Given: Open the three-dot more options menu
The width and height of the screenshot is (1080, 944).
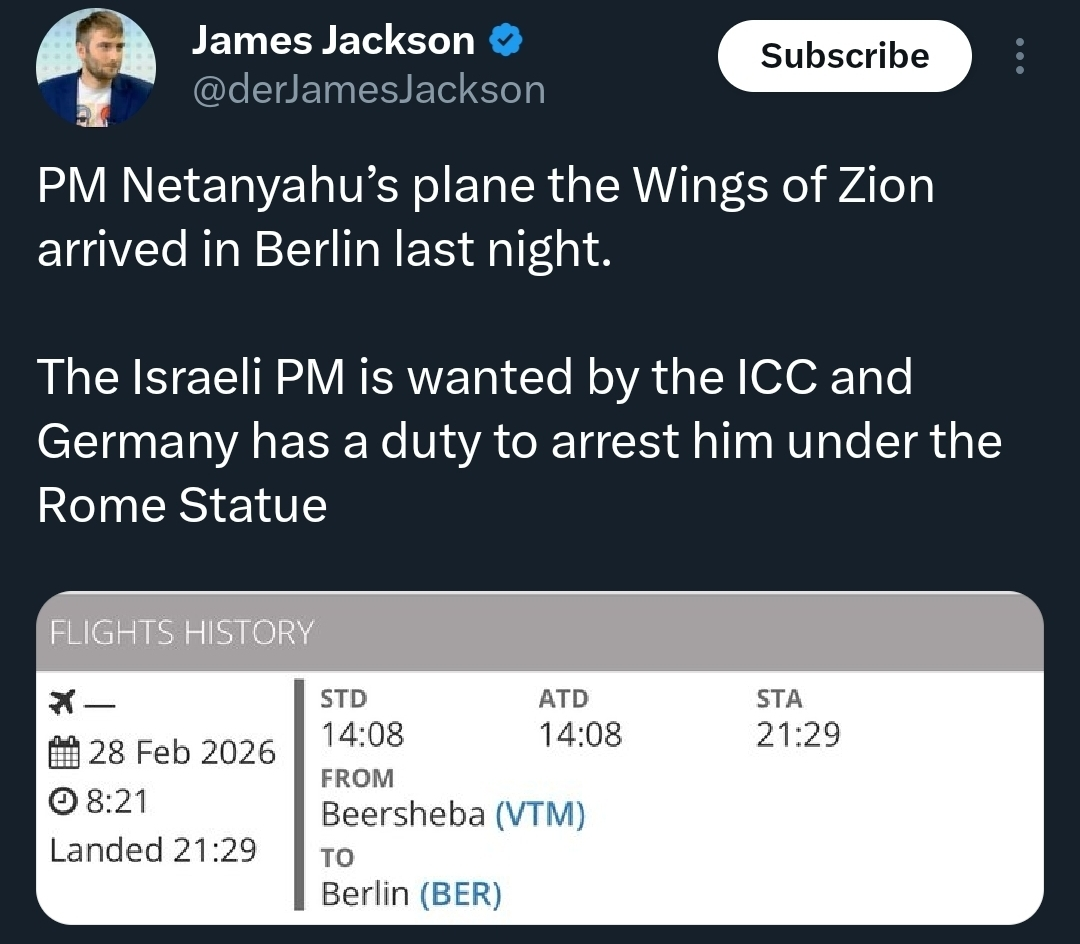Looking at the screenshot, I should pos(1019,56).
